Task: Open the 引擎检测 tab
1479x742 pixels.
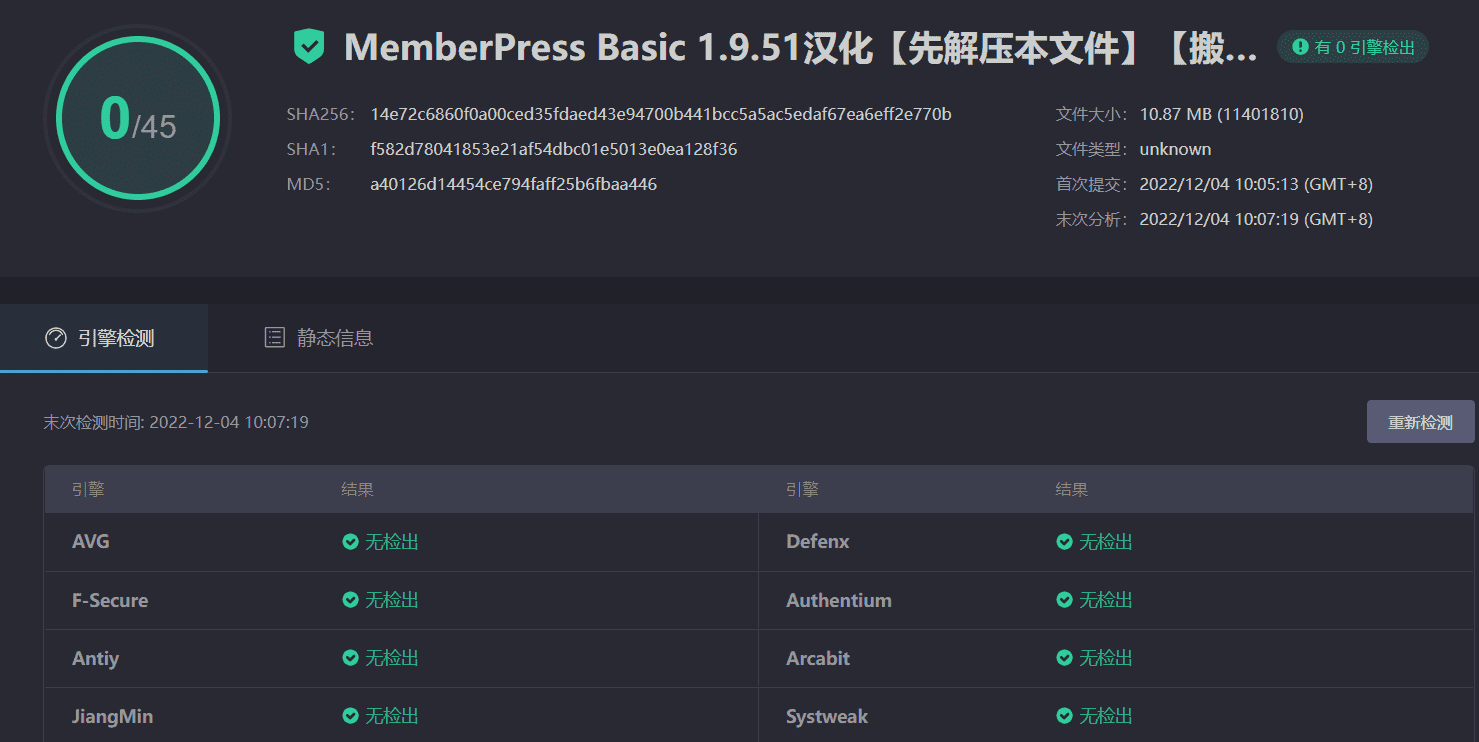Action: point(104,338)
